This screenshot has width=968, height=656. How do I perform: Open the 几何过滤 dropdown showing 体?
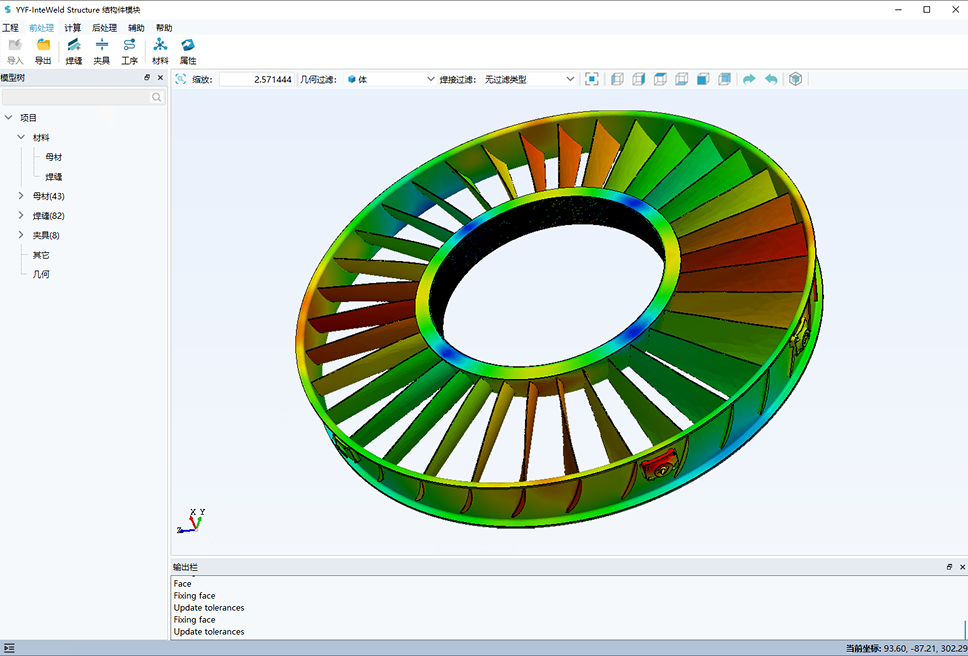click(x=390, y=79)
